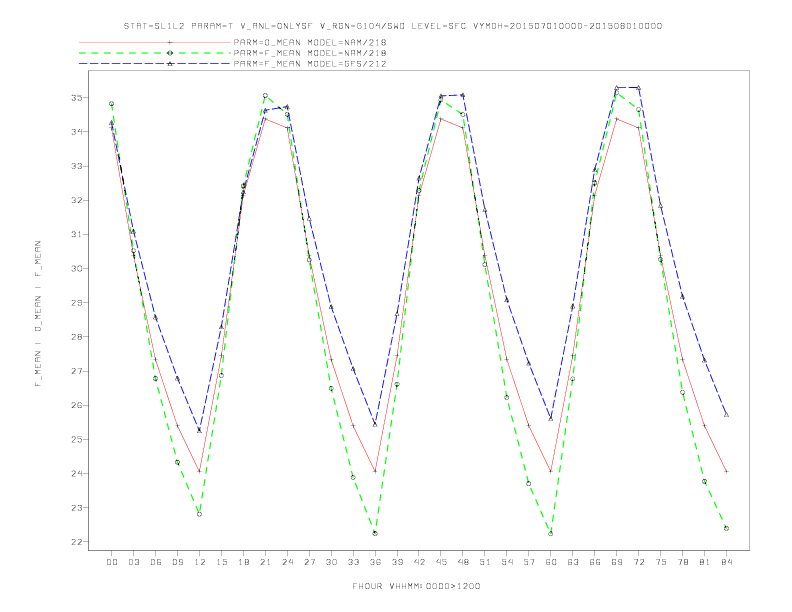This screenshot has height=612, width=792.
Task: Click the chart title starting with STAT=SL1L2
Action: point(392,26)
